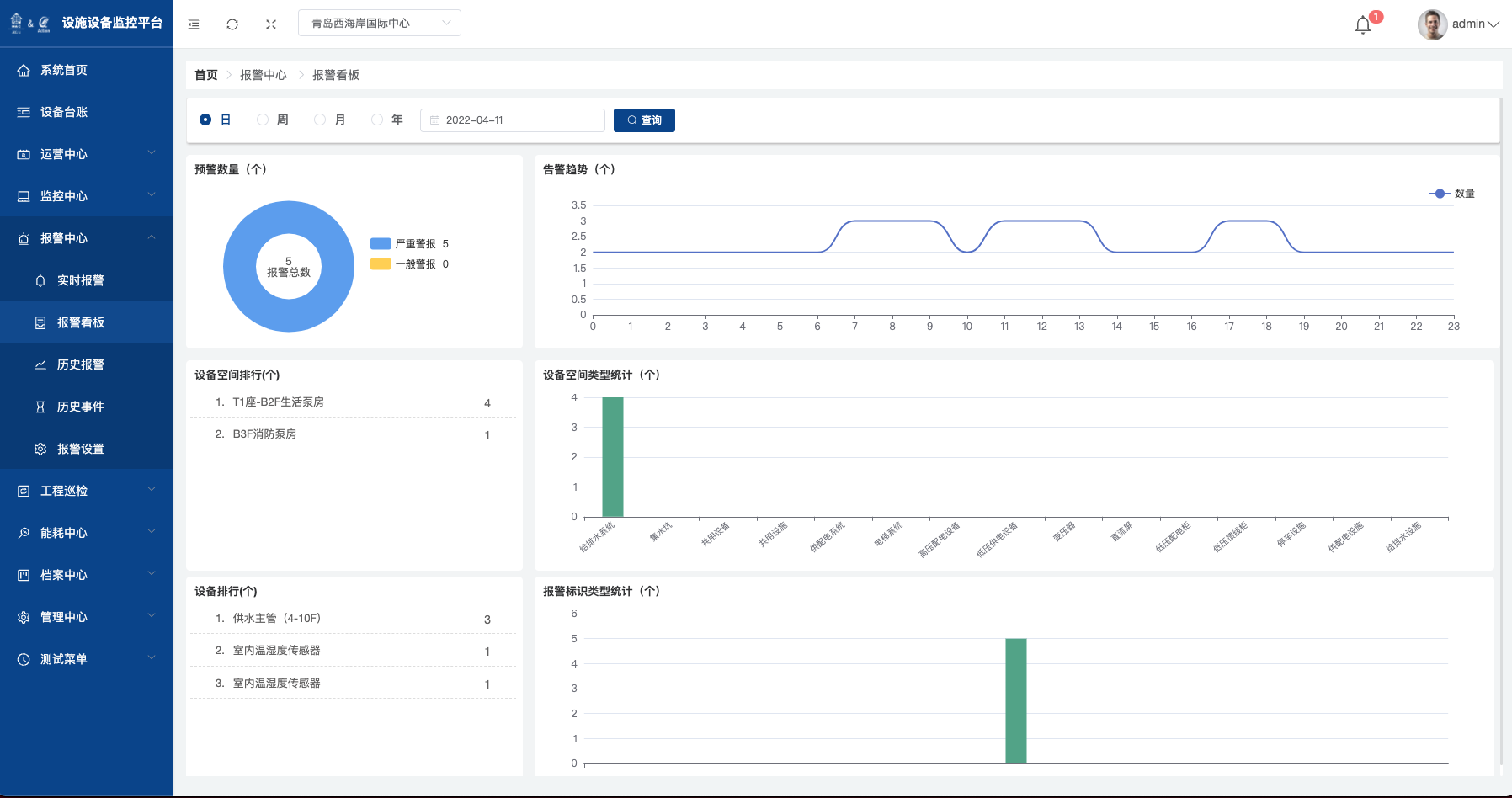Open the 实时报警 menu item

81,280
